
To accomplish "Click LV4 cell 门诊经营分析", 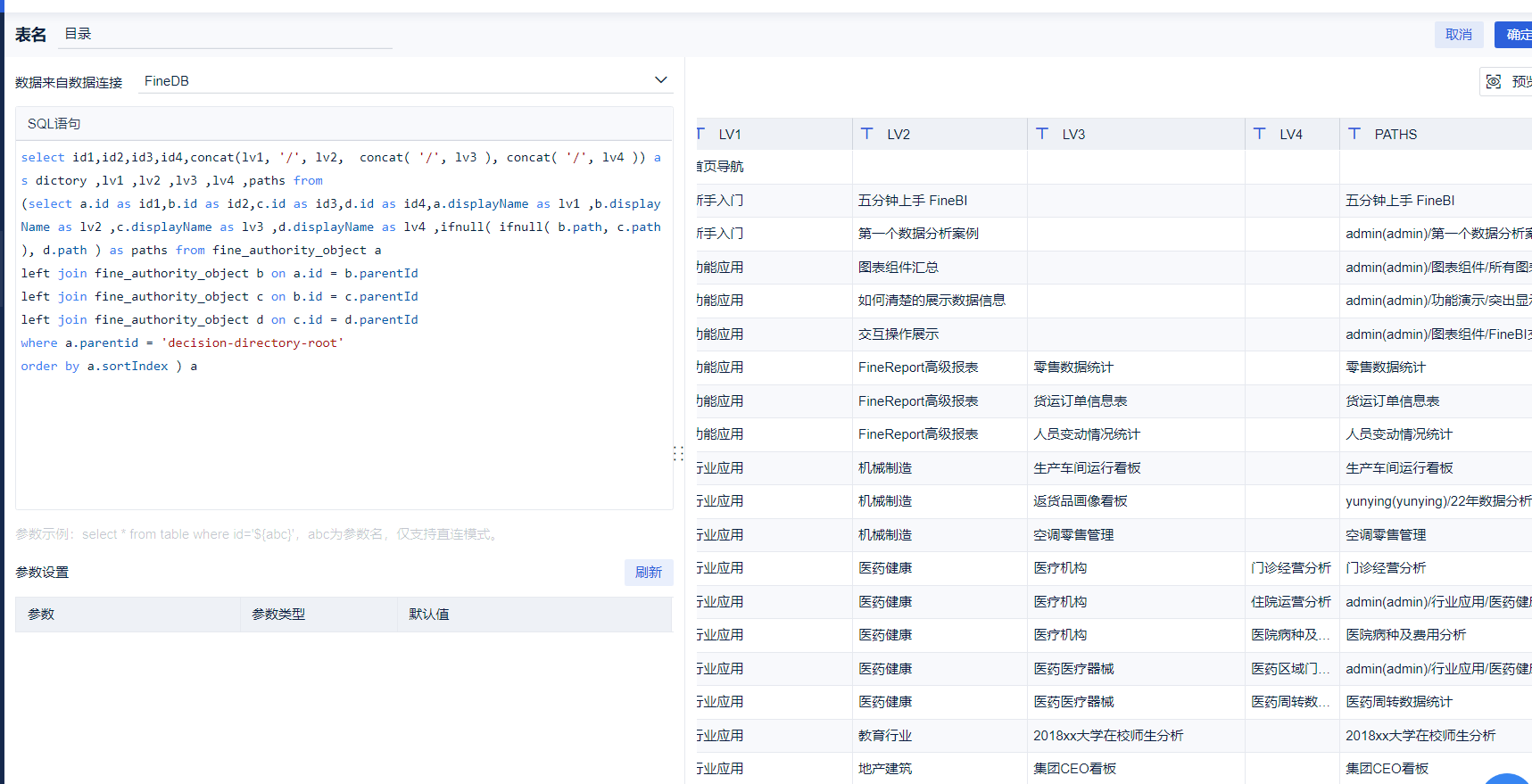I will pos(1291,568).
